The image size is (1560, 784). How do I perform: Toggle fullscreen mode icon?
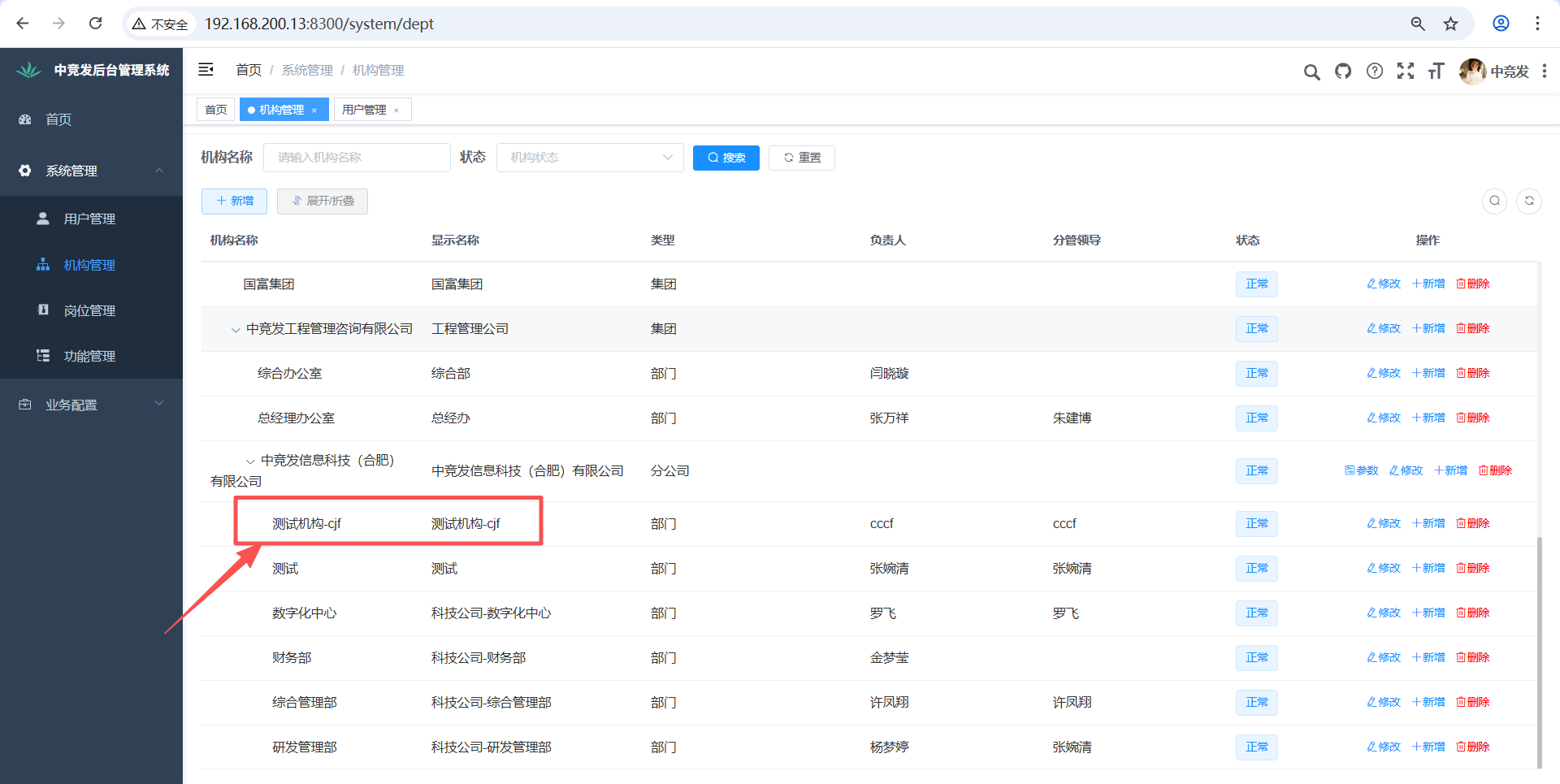coord(1406,71)
